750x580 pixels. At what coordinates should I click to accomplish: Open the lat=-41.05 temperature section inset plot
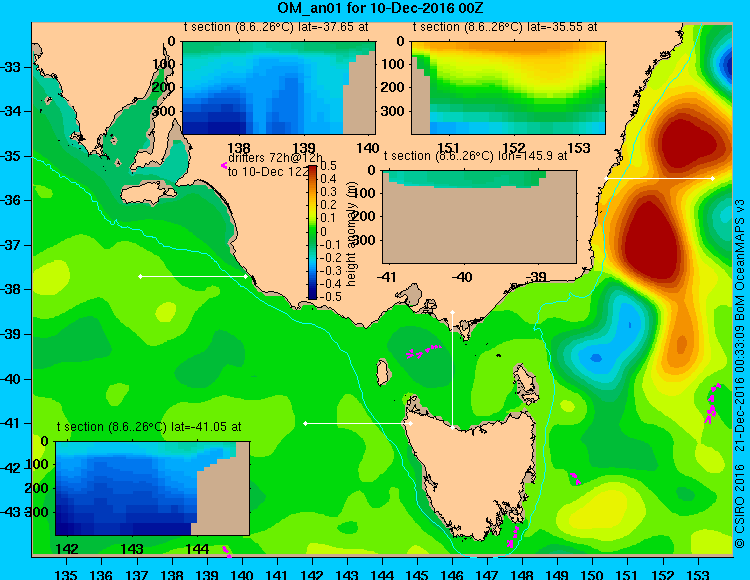tap(153, 488)
